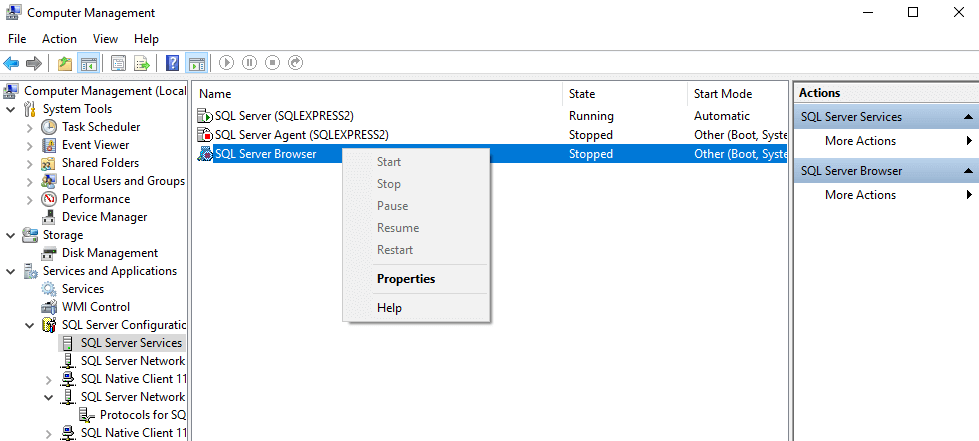Screen dimensions: 979x441
Task: Click the Running state of SQL Server
Action: coord(591,116)
